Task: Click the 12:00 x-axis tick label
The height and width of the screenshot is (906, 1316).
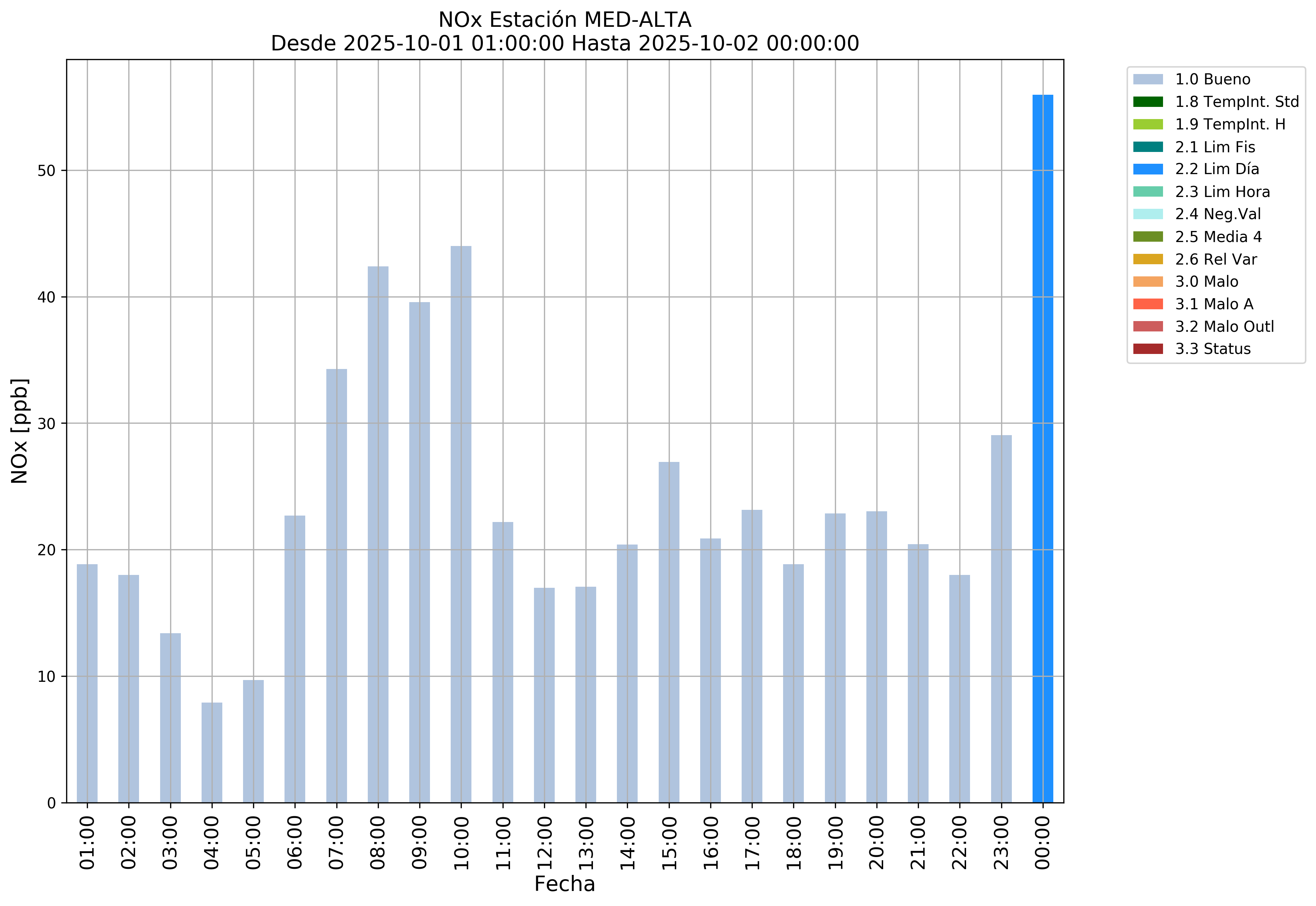Action: (x=544, y=842)
